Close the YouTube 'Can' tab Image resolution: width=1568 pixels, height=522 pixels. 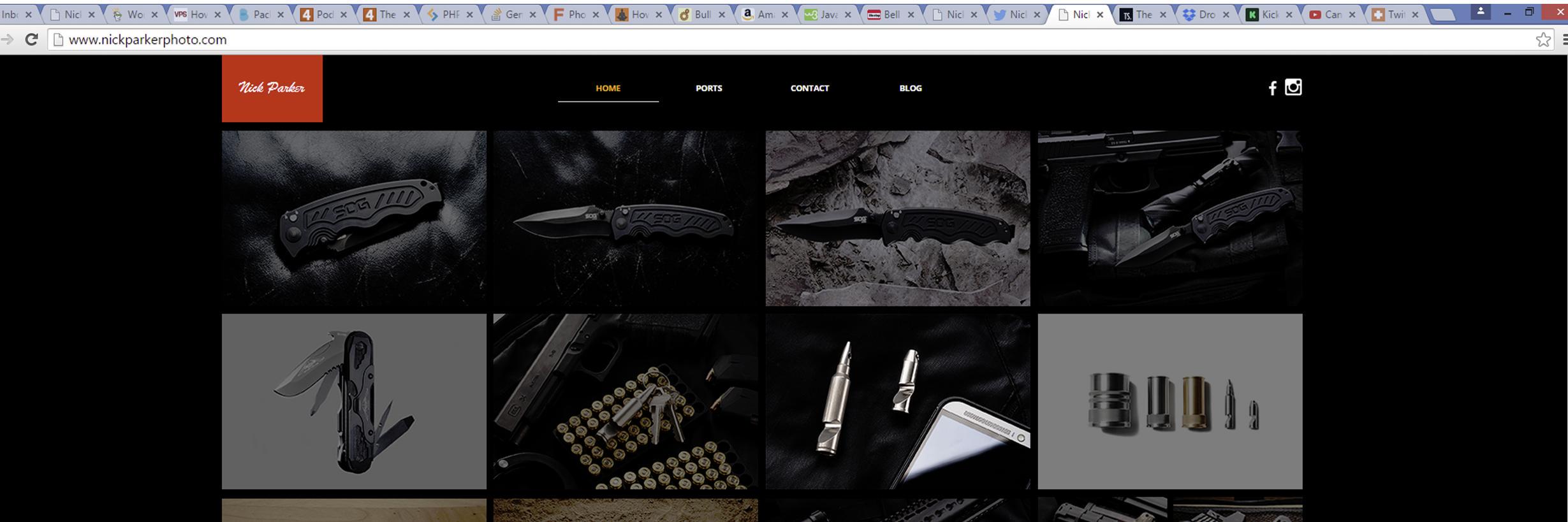click(1352, 15)
